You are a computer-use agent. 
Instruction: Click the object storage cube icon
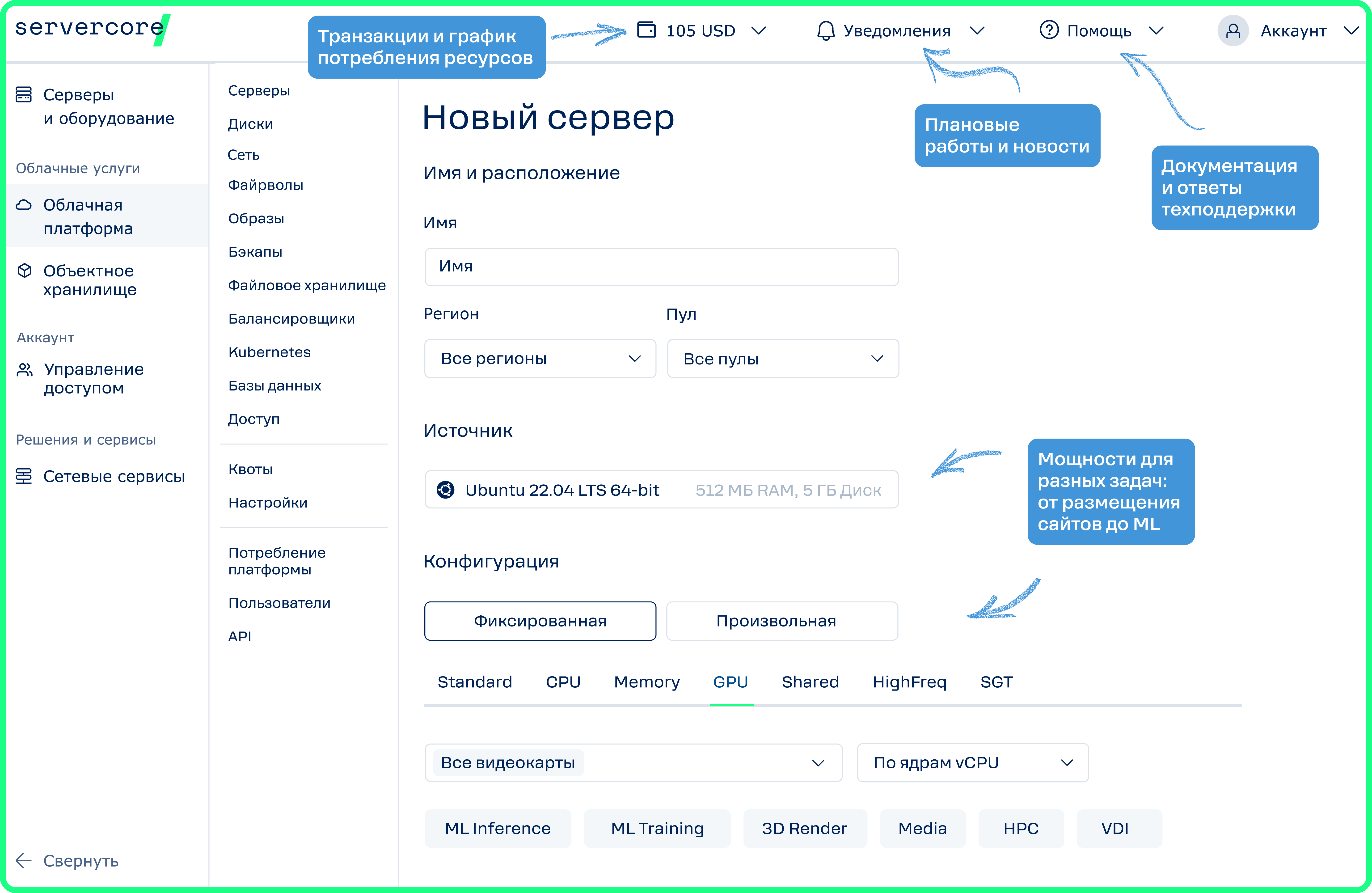pos(24,270)
